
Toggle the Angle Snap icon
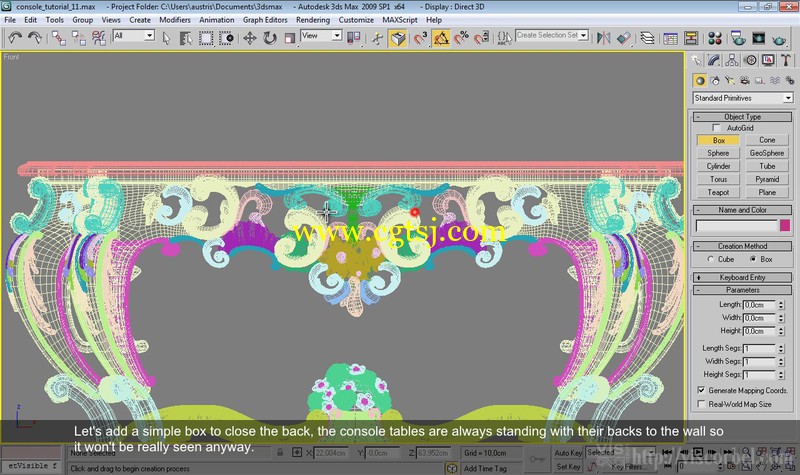(441, 38)
